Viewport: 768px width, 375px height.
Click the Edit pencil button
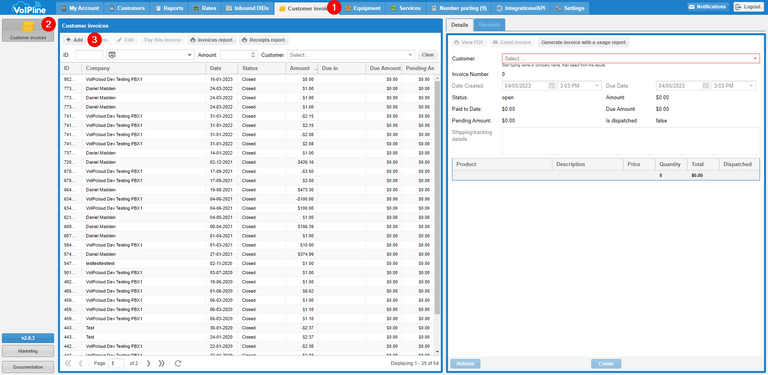[x=126, y=40]
